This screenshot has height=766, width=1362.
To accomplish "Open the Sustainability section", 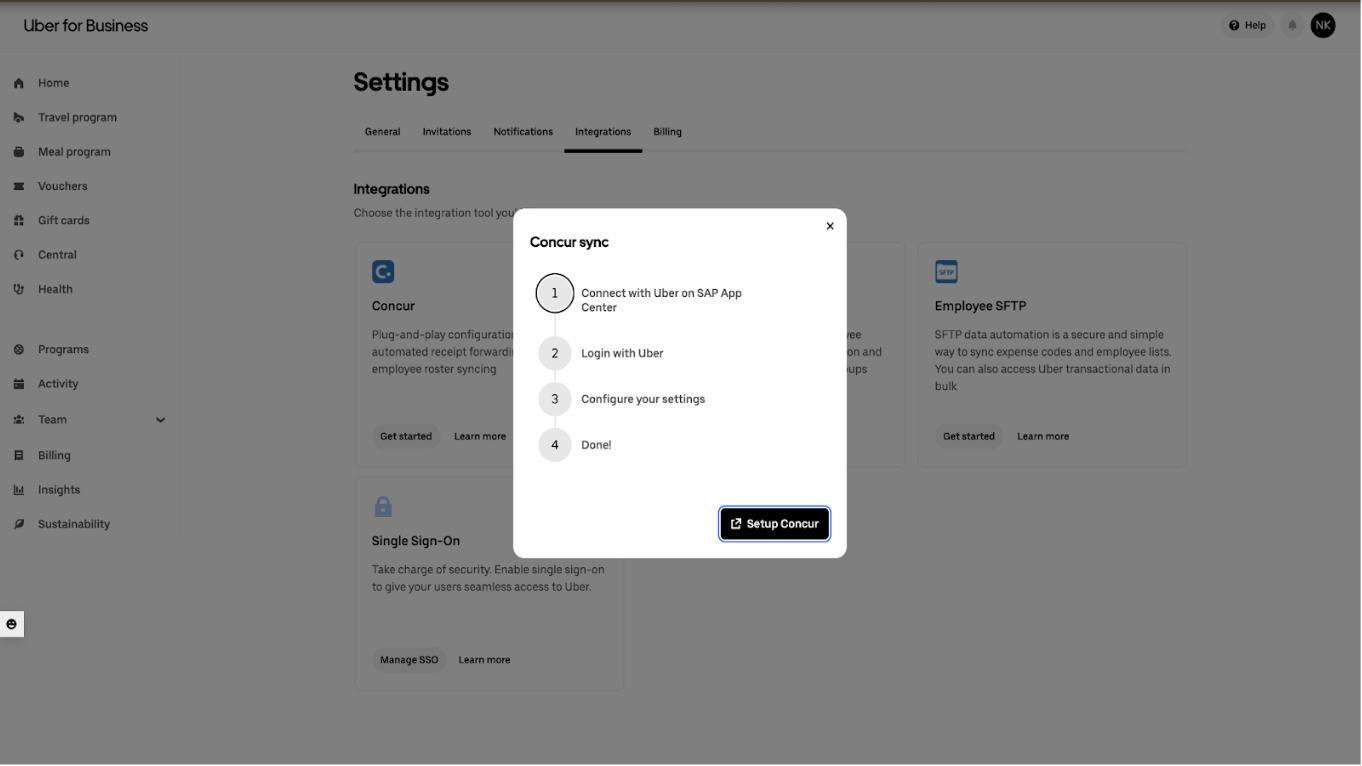I will (x=75, y=523).
